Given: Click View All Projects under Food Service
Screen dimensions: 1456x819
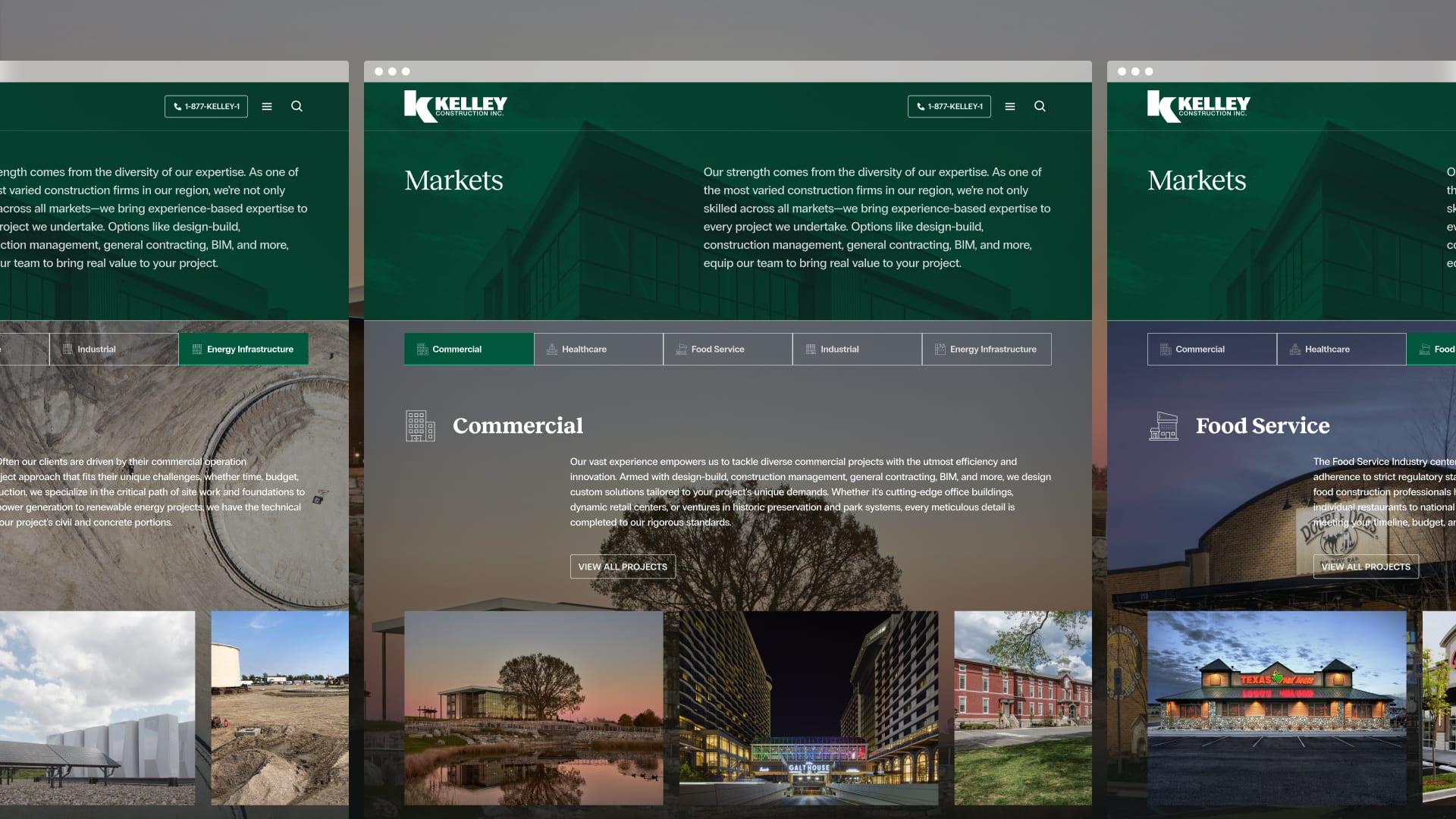Looking at the screenshot, I should [1366, 566].
